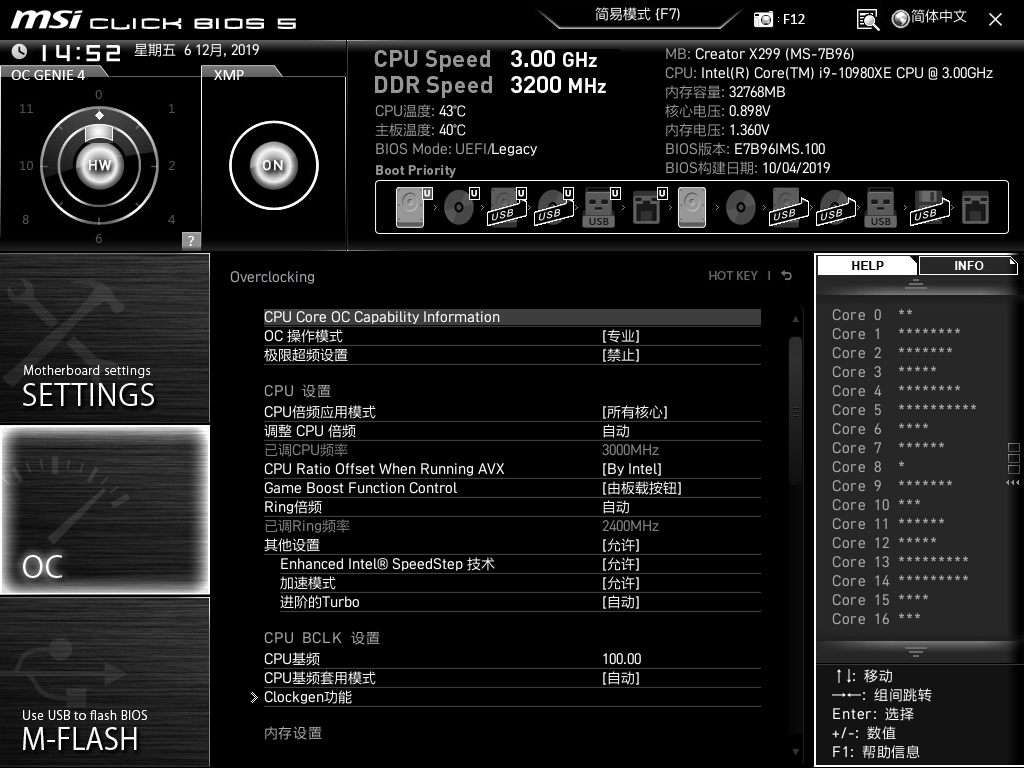Image resolution: width=1024 pixels, height=768 pixels.
Task: Click the HOT KEY back arrow icon
Action: tap(787, 276)
